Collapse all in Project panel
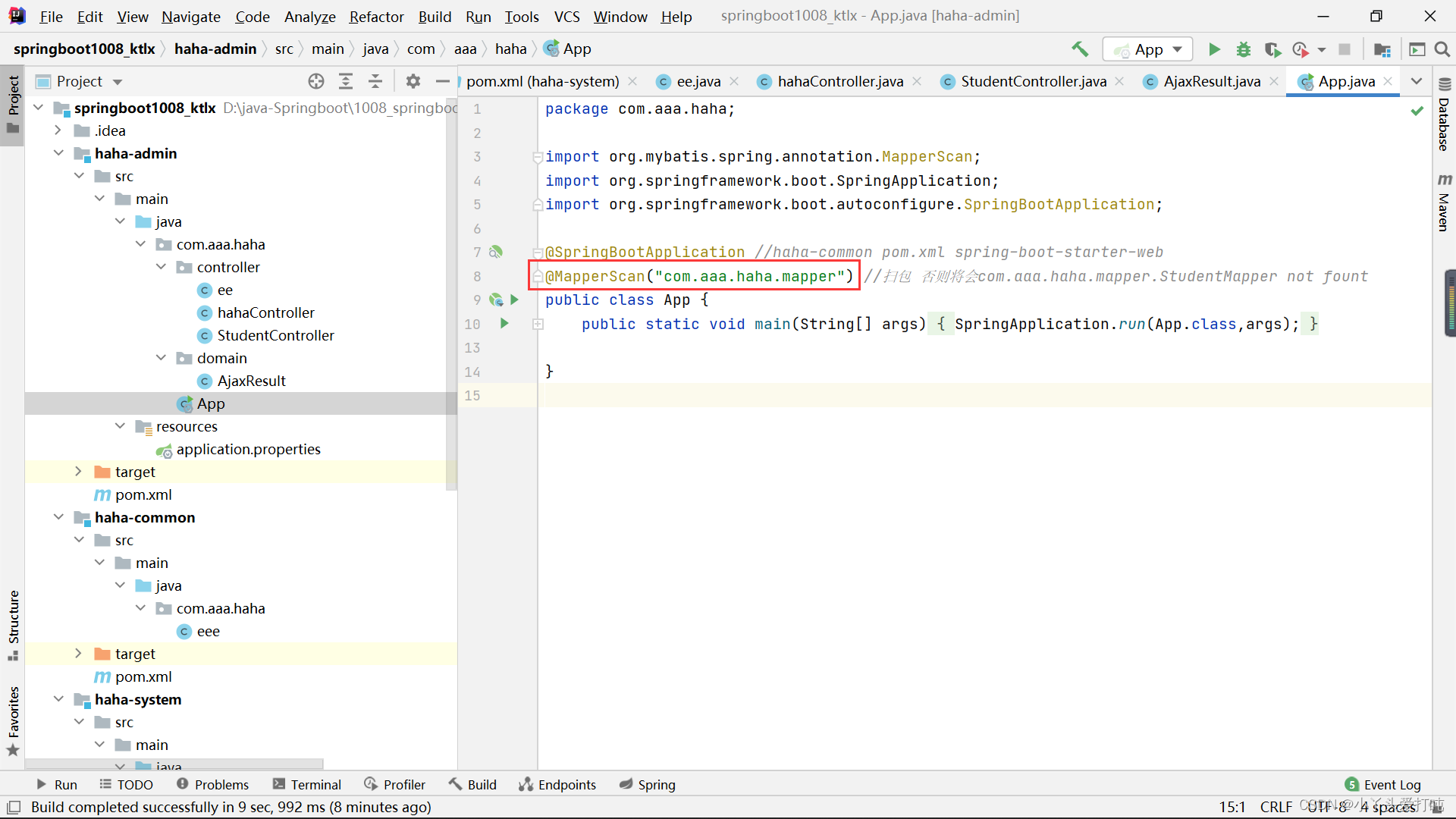The image size is (1456, 819). [375, 81]
